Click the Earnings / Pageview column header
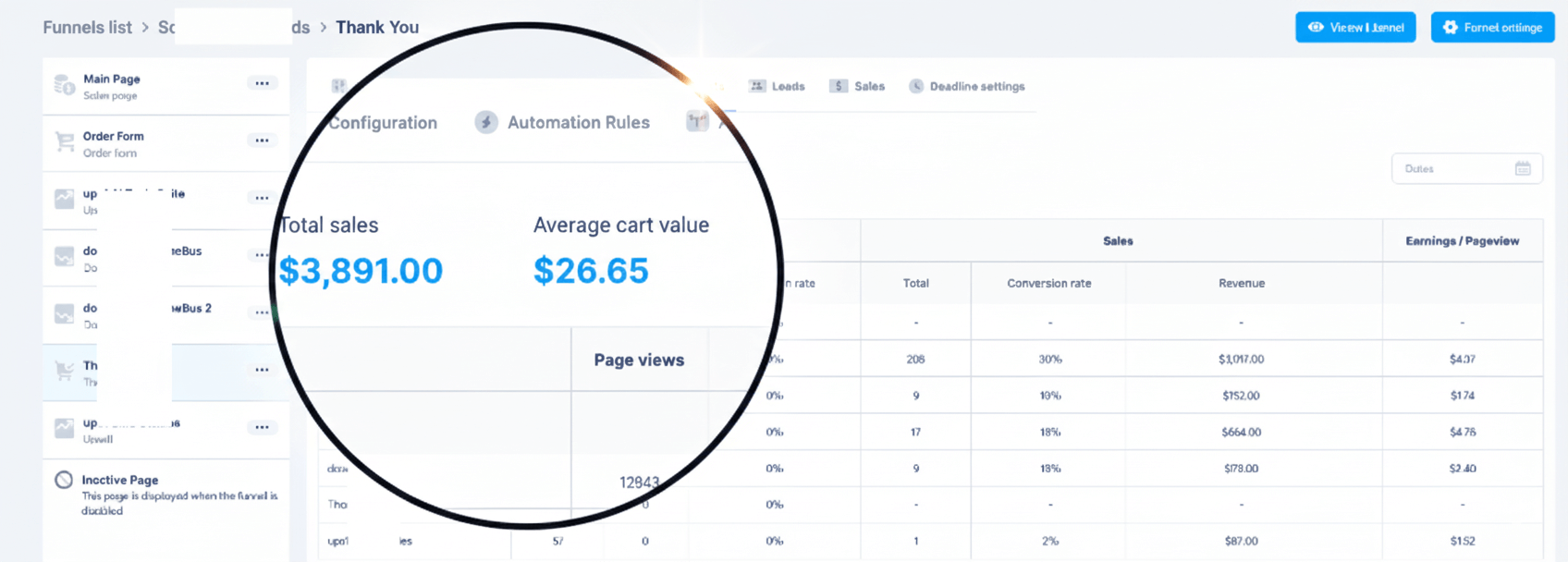 point(1463,241)
